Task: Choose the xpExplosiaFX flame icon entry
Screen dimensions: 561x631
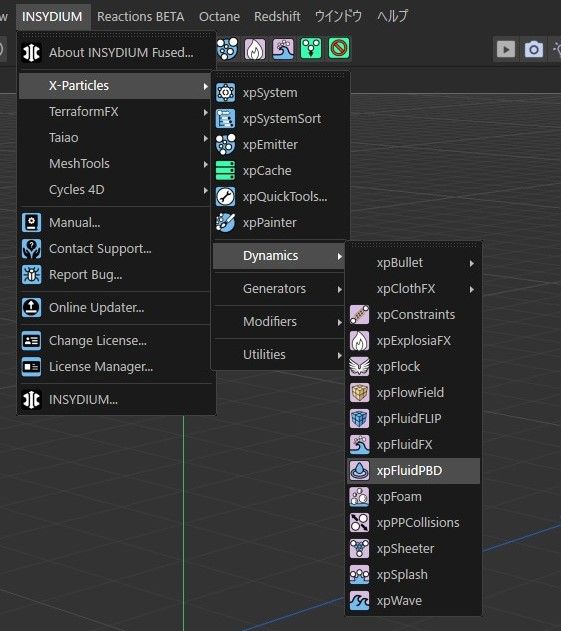Action: 359,340
